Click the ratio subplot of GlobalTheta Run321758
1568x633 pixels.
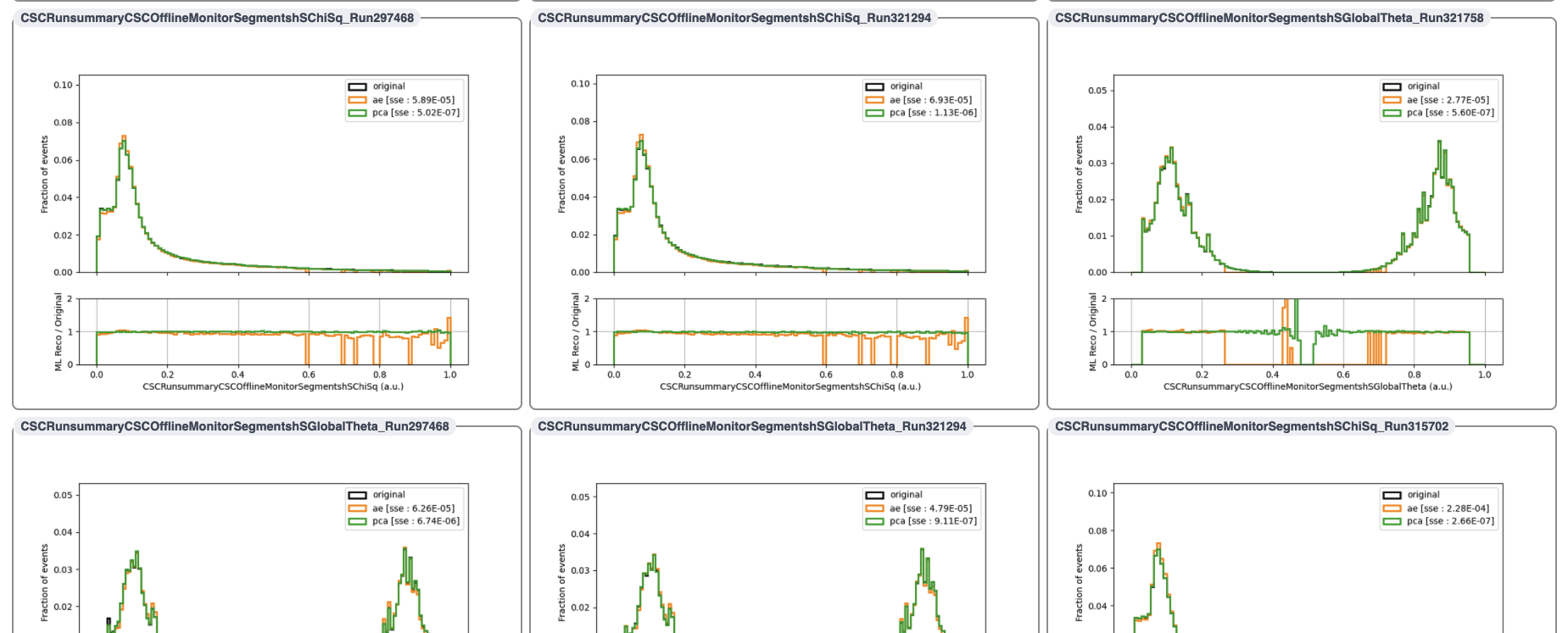click(1309, 331)
